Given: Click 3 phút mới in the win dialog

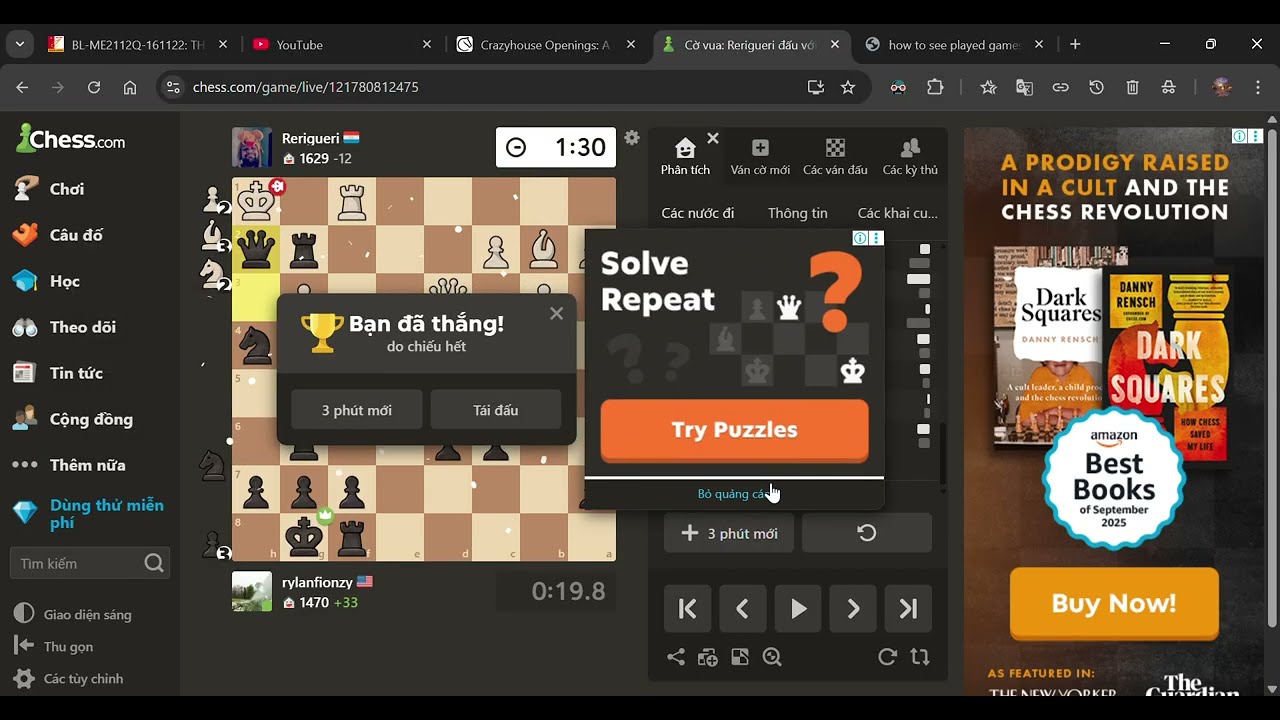Looking at the screenshot, I should [x=357, y=410].
